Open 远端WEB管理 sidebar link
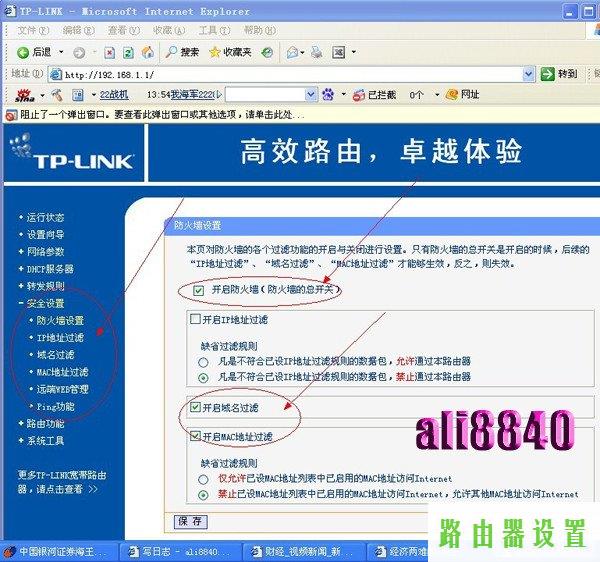 62,389
